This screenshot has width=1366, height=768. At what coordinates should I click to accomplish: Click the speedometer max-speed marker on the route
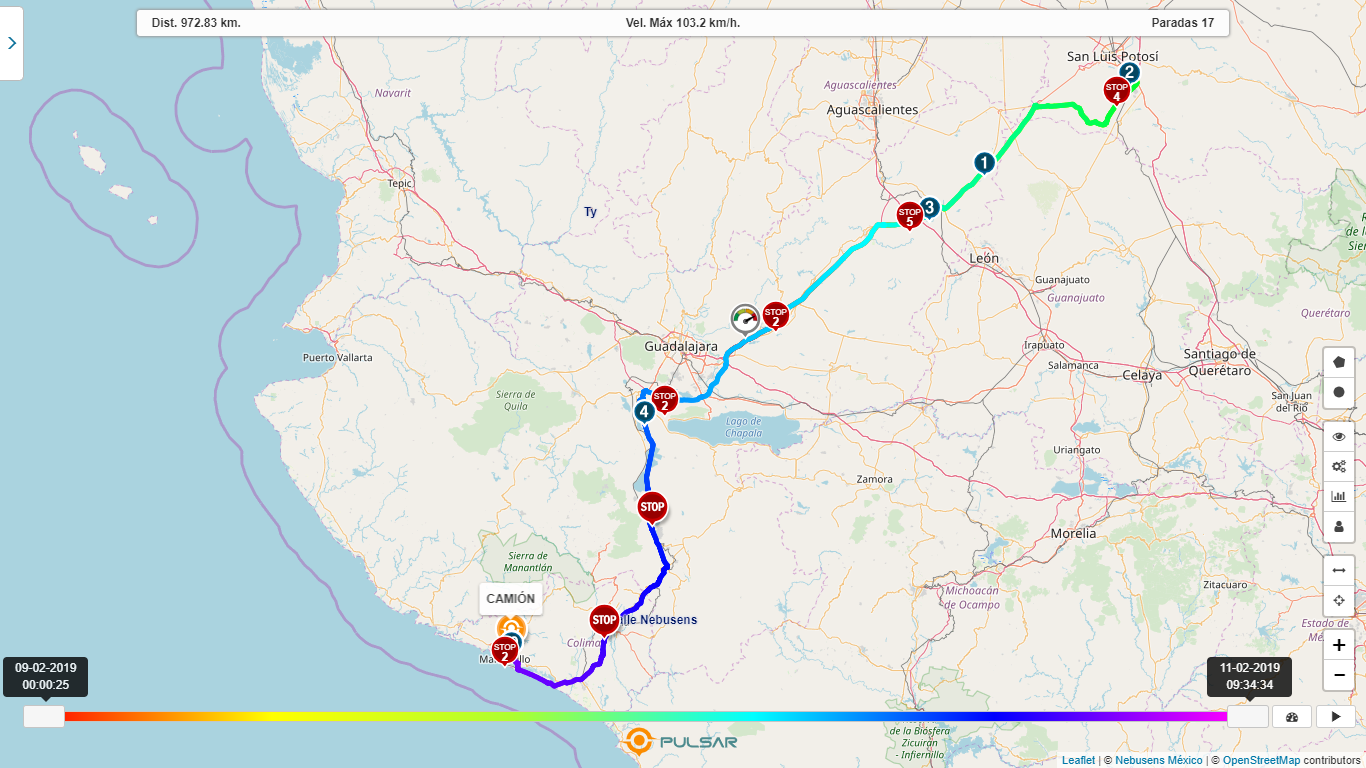[745, 319]
